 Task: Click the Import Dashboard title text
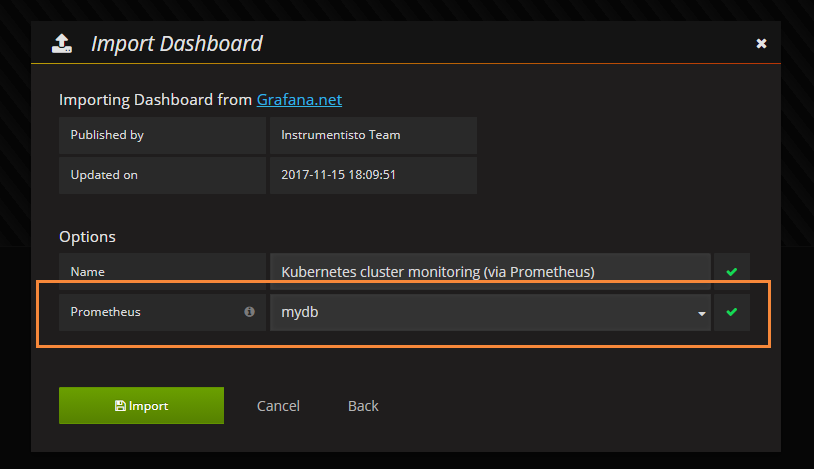pyautogui.click(x=177, y=43)
